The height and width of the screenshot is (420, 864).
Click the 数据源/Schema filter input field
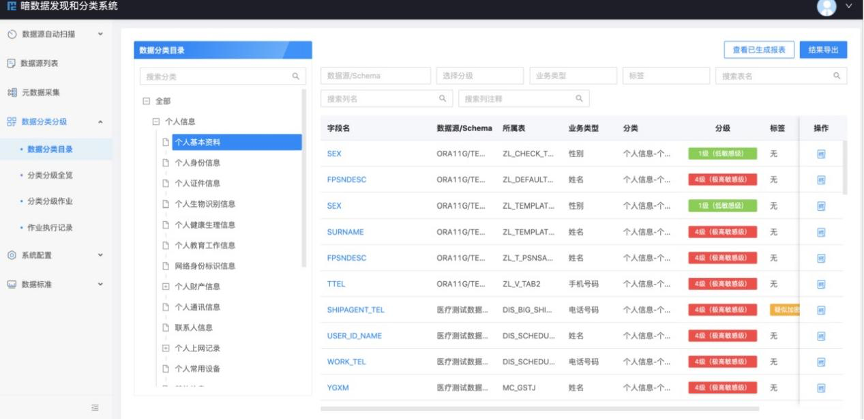point(375,76)
